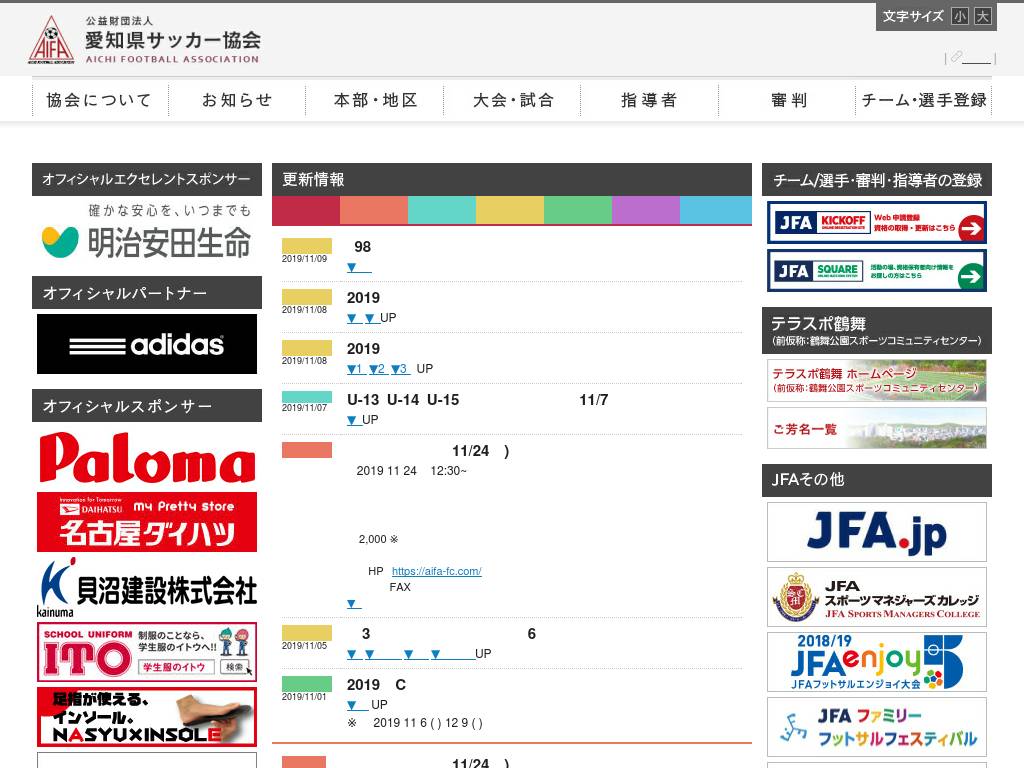Open the 指導者 menu
Viewport: 1024px width, 768px height.
click(x=649, y=100)
